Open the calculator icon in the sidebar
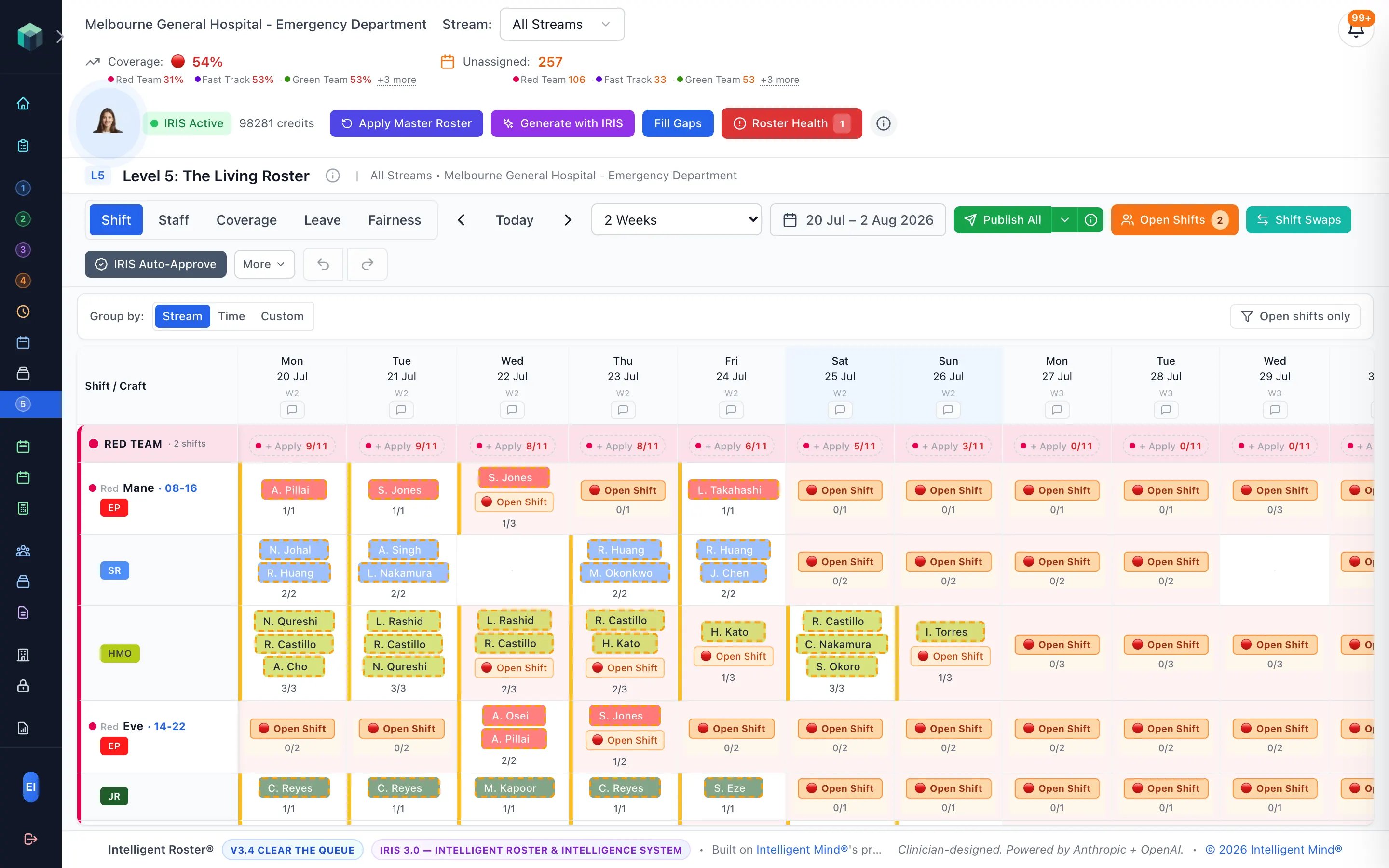Screen dimensions: 1389x868 pos(23,508)
